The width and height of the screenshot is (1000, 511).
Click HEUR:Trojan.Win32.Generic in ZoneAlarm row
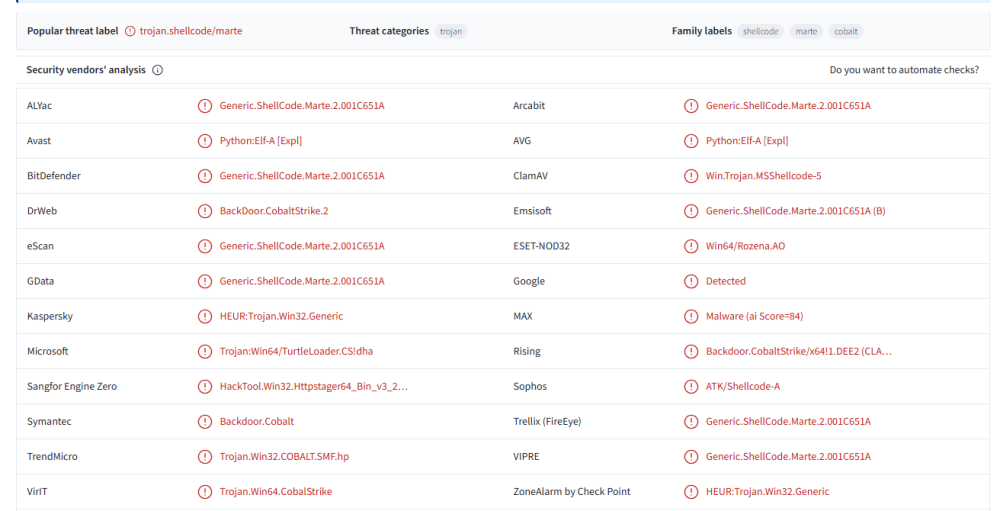[x=767, y=492]
